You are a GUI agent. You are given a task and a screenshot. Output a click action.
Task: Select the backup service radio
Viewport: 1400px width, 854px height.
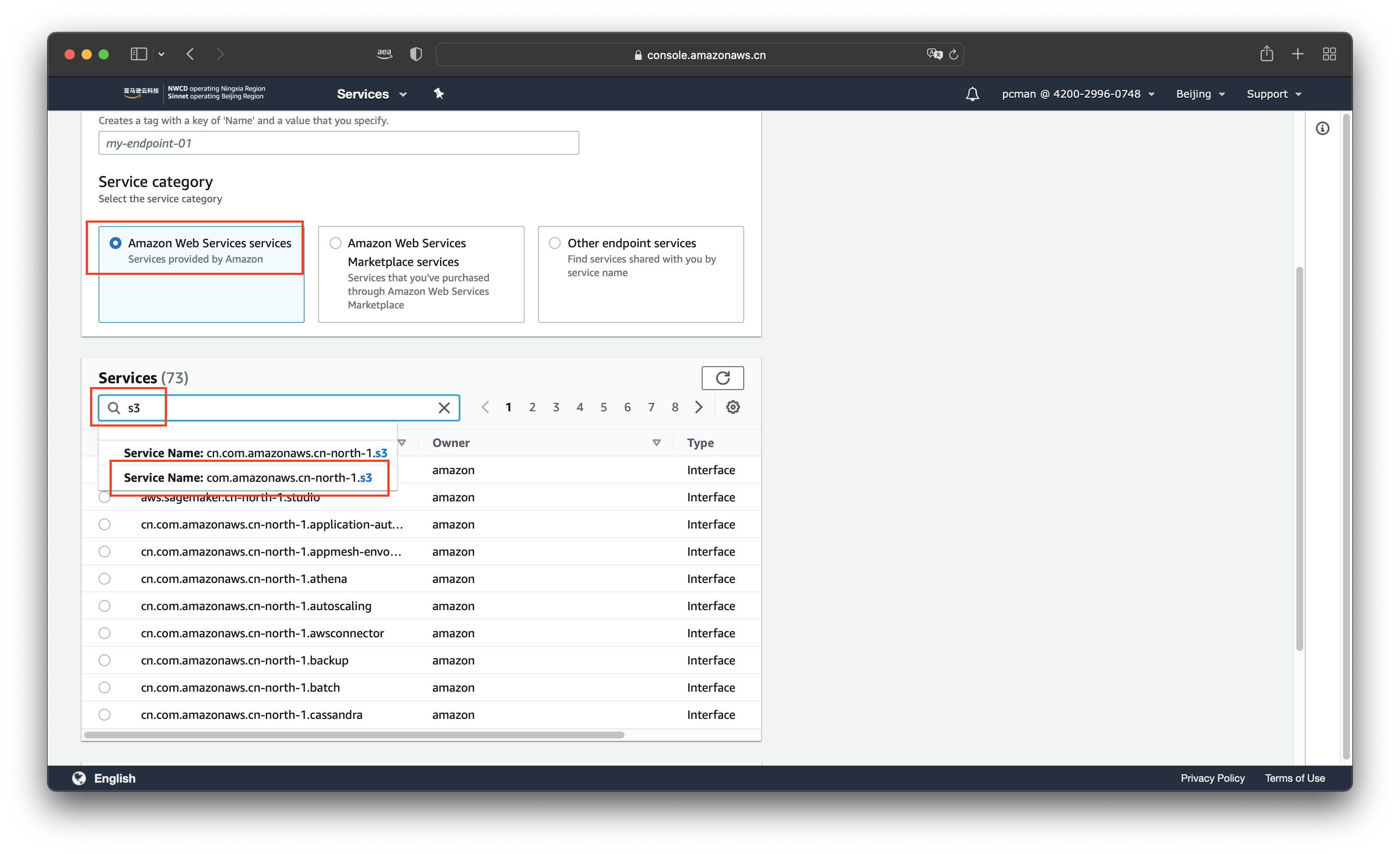coord(104,660)
